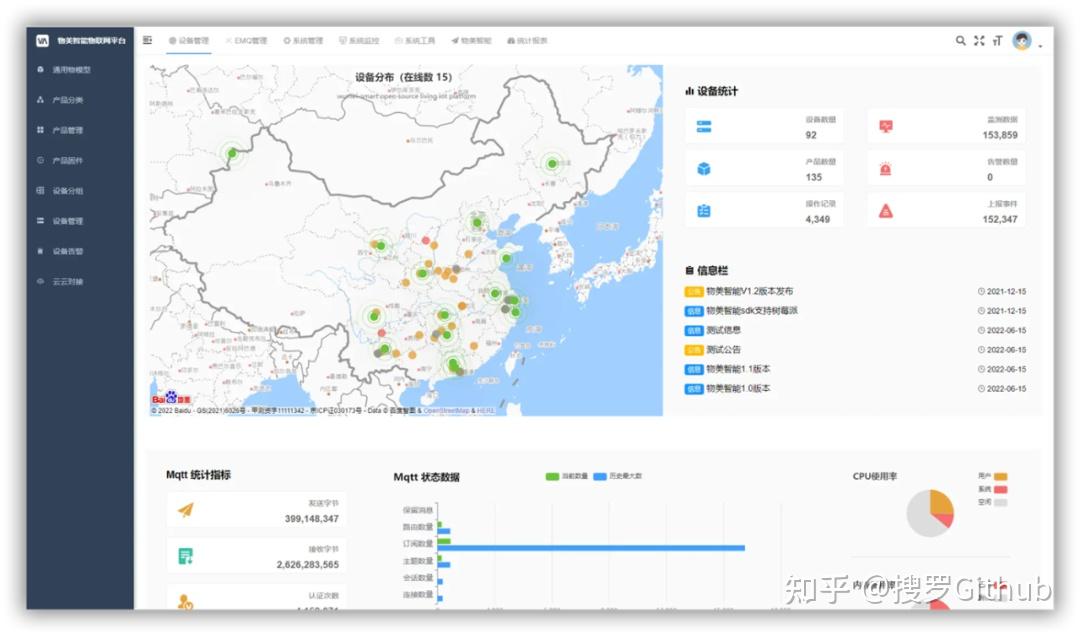Viewport: 1080px width, 635px height.
Task: Open the 物美智能V1.2版本发布 notice
Action: (x=749, y=292)
